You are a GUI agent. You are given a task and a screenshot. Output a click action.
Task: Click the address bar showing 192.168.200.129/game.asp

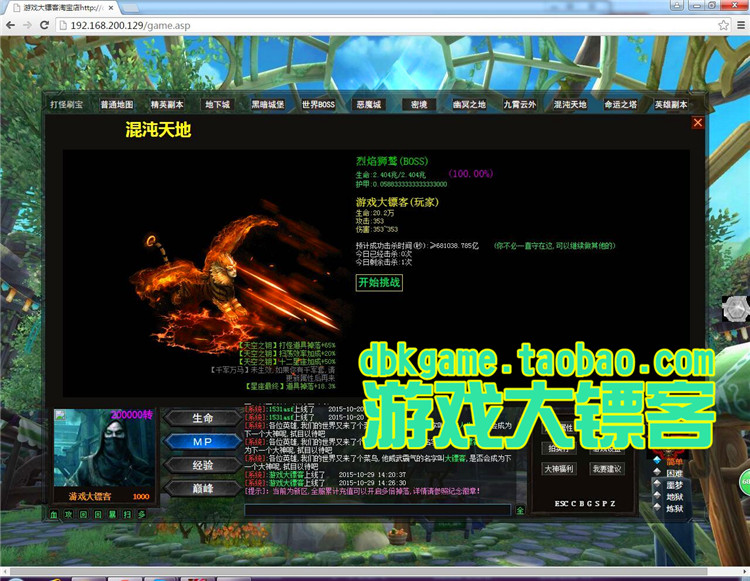(386, 25)
